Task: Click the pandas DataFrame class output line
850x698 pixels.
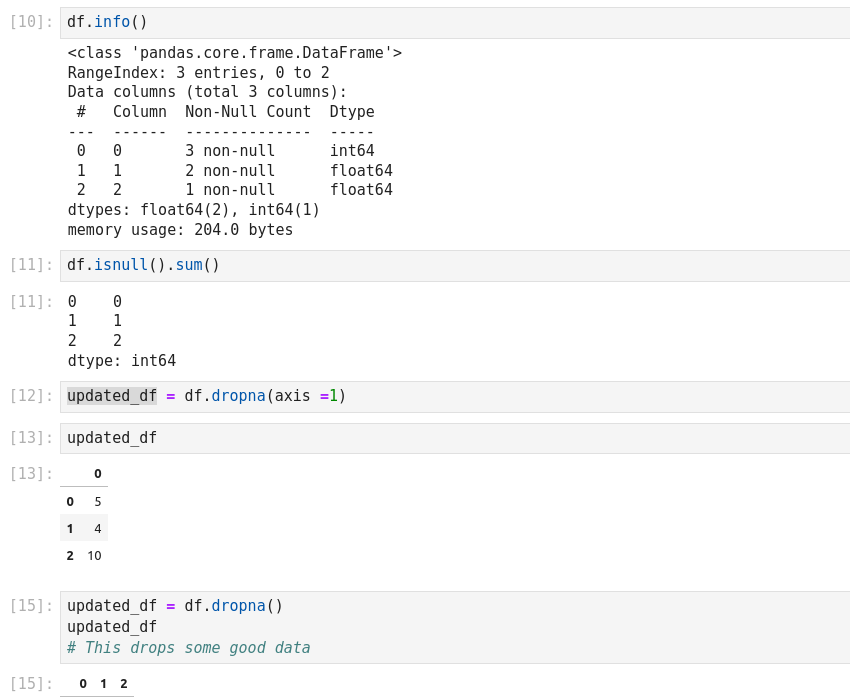Action: [x=234, y=53]
